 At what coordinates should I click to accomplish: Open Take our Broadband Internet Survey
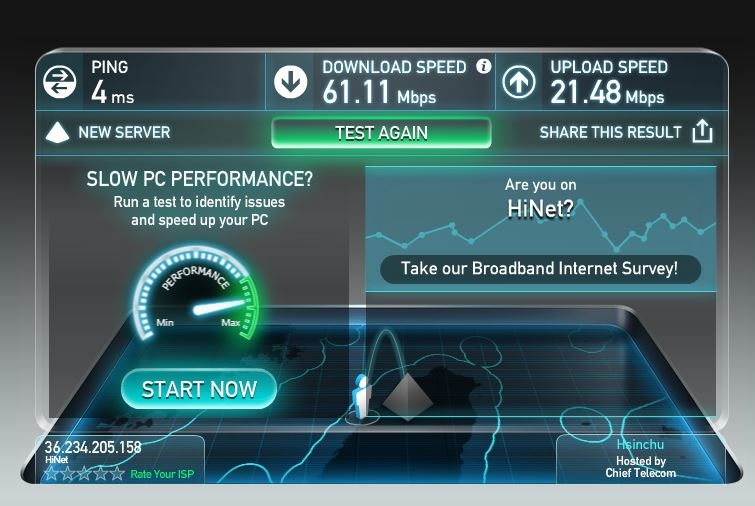pyautogui.click(x=540, y=269)
